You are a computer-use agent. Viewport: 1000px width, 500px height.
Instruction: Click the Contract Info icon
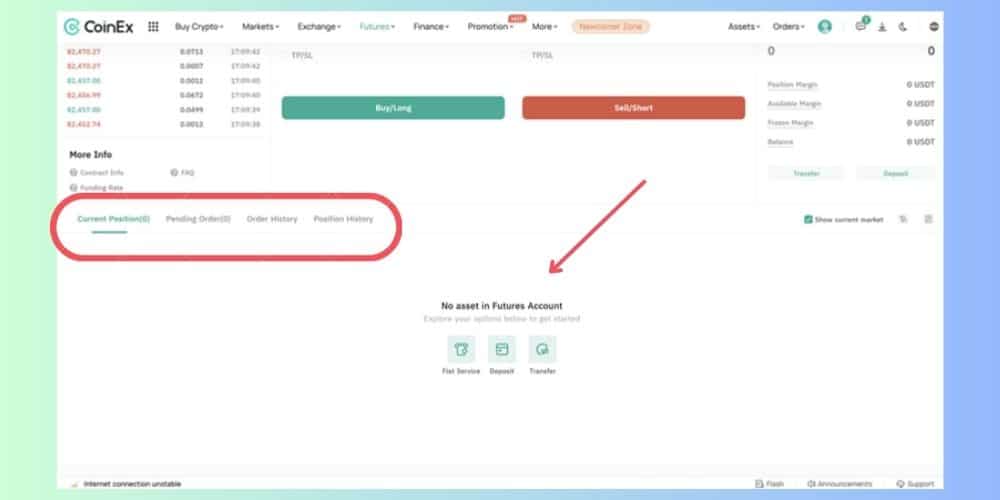74,173
